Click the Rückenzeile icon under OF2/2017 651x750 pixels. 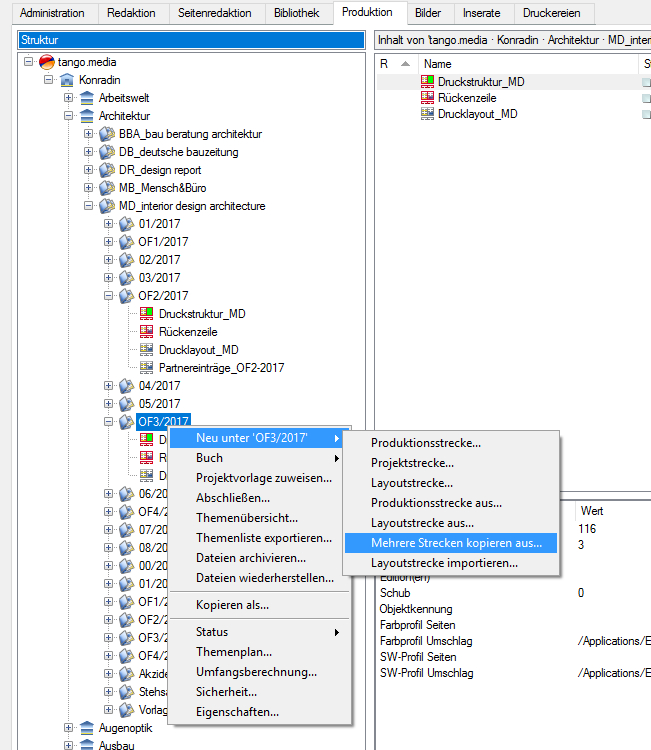click(x=146, y=332)
